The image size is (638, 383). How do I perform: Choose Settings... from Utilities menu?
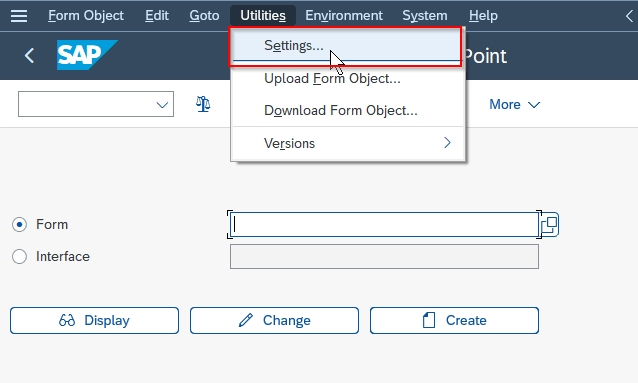[x=345, y=46]
